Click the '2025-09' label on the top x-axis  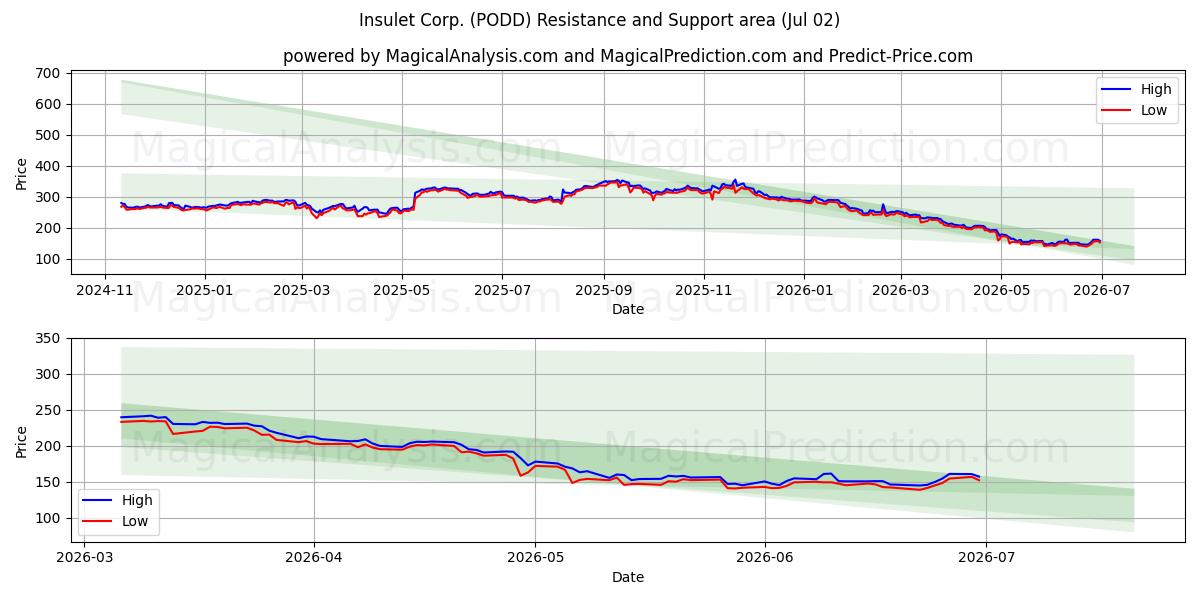[603, 291]
